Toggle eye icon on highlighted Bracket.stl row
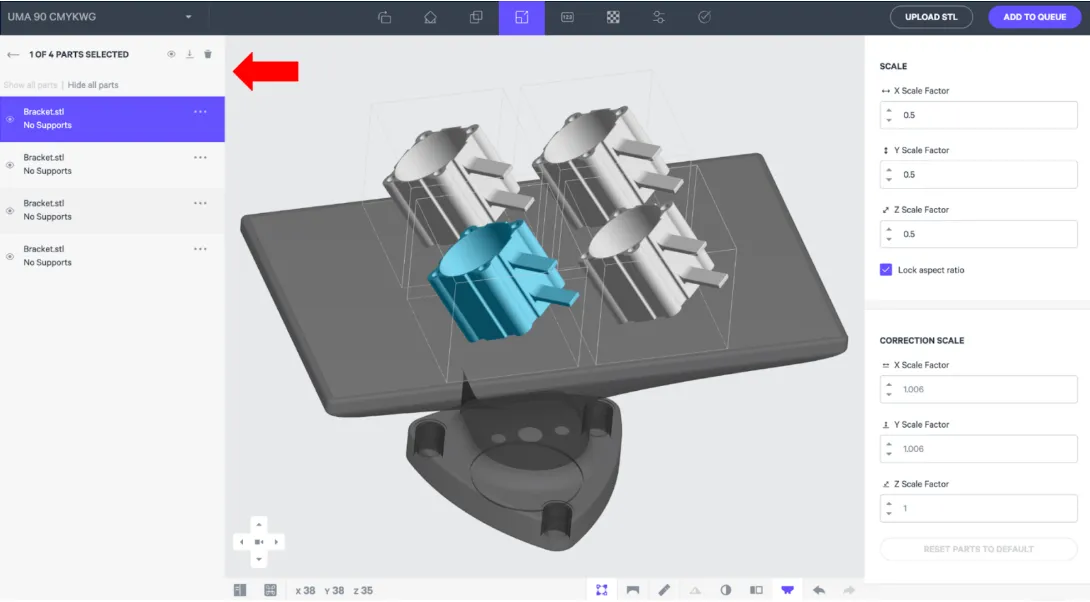This screenshot has width=1090, height=602. 10,119
